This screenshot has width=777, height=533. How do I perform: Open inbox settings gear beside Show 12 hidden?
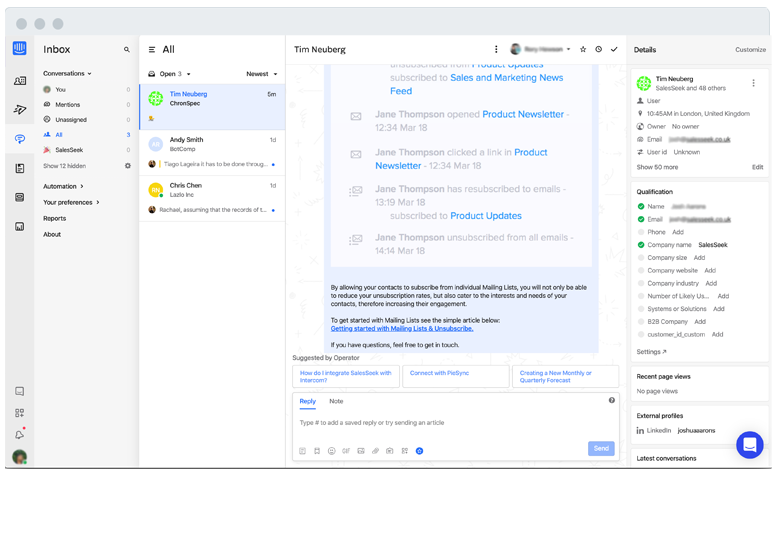point(128,166)
